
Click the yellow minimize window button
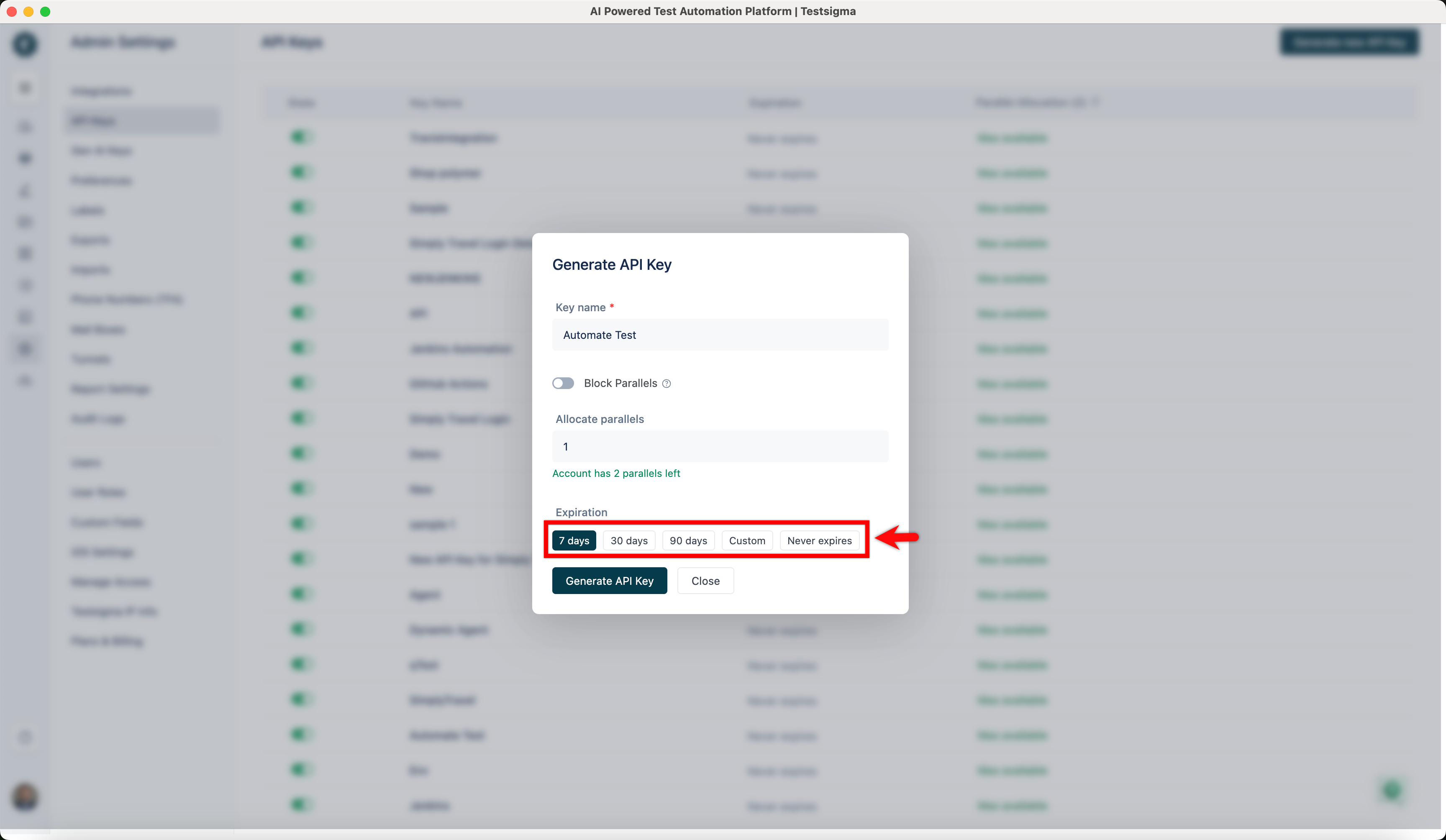coord(28,11)
